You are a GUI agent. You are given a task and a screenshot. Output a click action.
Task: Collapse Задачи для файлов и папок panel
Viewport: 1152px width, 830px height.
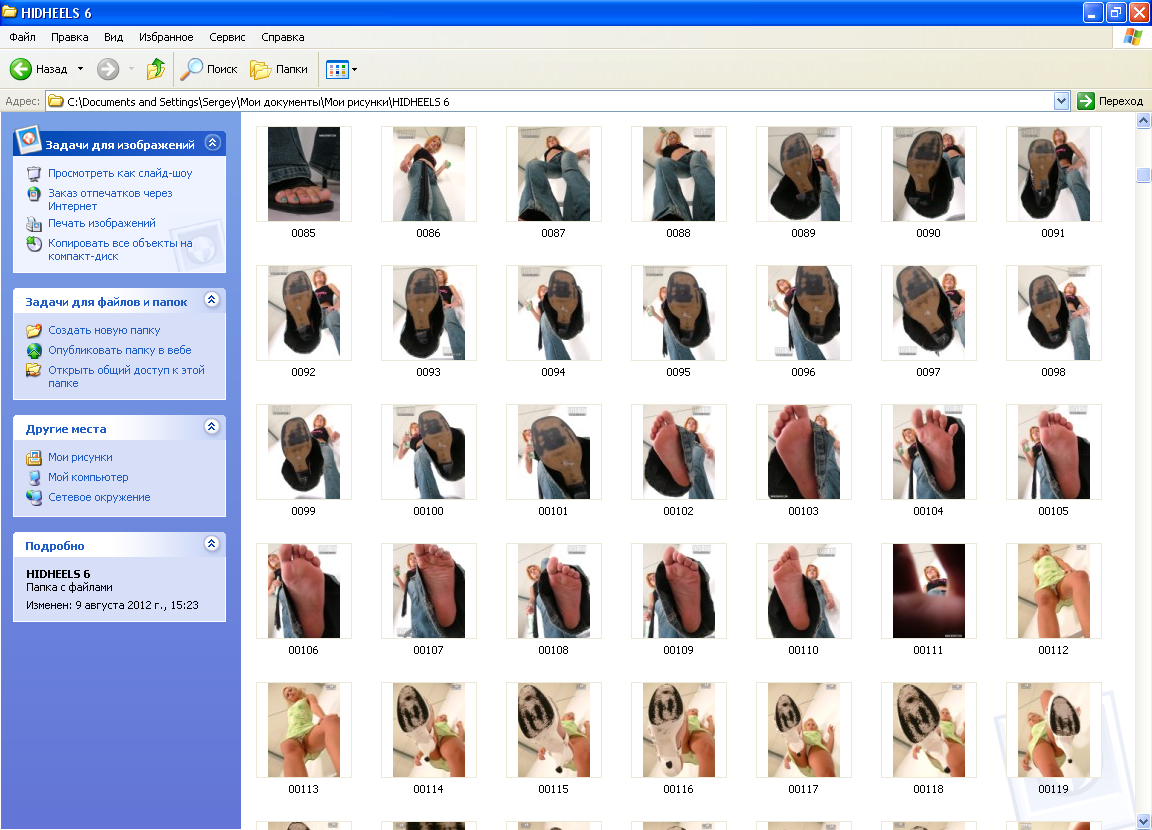click(212, 300)
